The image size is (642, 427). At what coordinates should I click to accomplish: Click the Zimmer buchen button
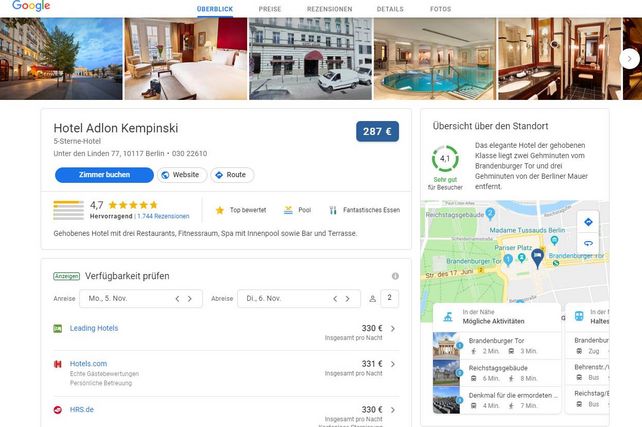coord(104,175)
